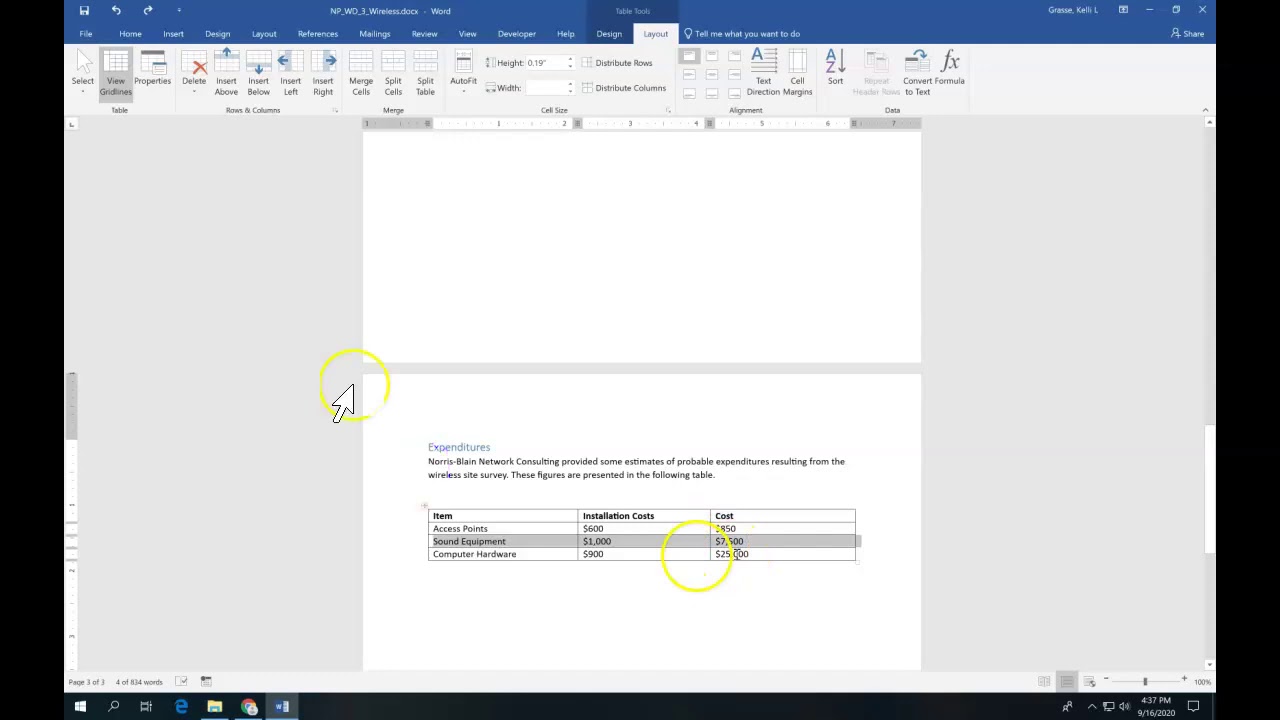Convert table to text
This screenshot has height=720, width=1280.
click(917, 74)
